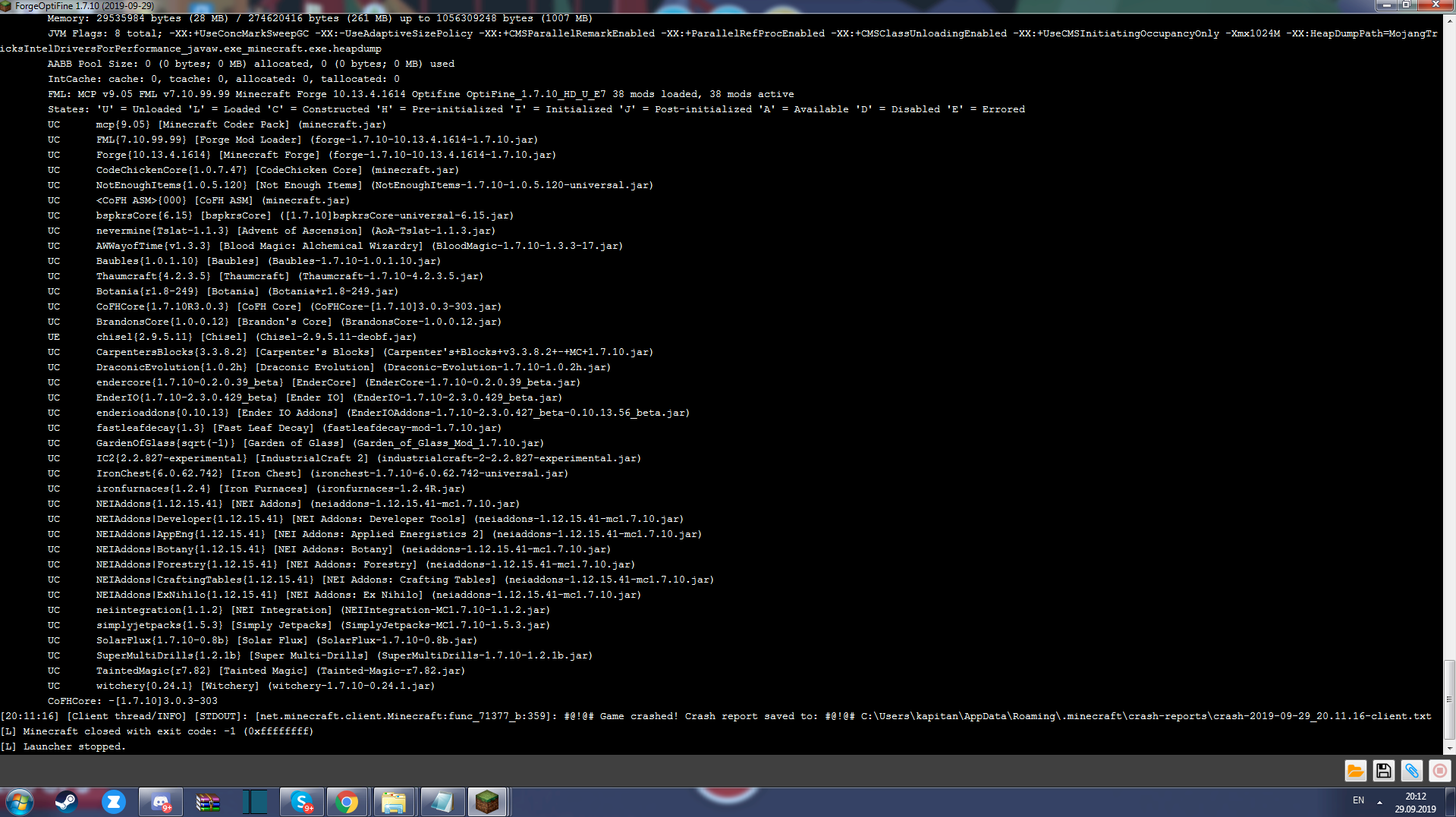Click the CarpentersBlocks{3.3.8.2} log line

tap(351, 352)
